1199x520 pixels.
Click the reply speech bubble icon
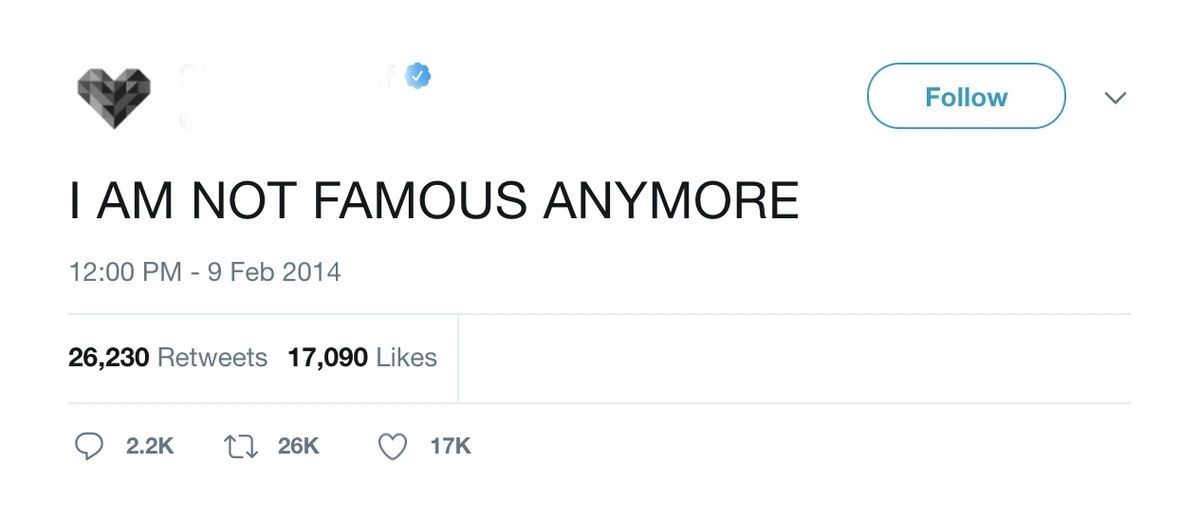click(90, 446)
